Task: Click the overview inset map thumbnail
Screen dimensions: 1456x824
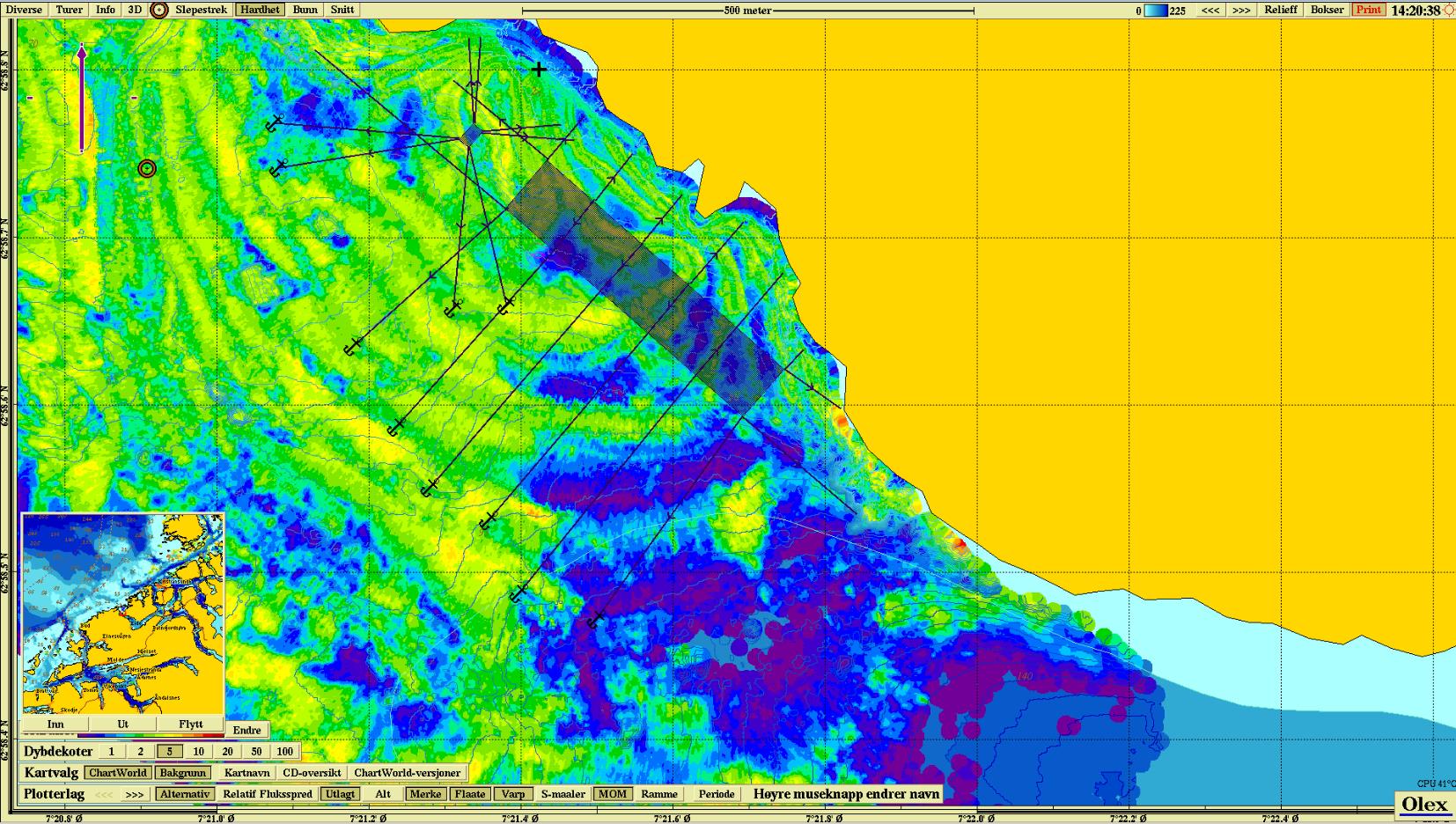Action: point(123,614)
